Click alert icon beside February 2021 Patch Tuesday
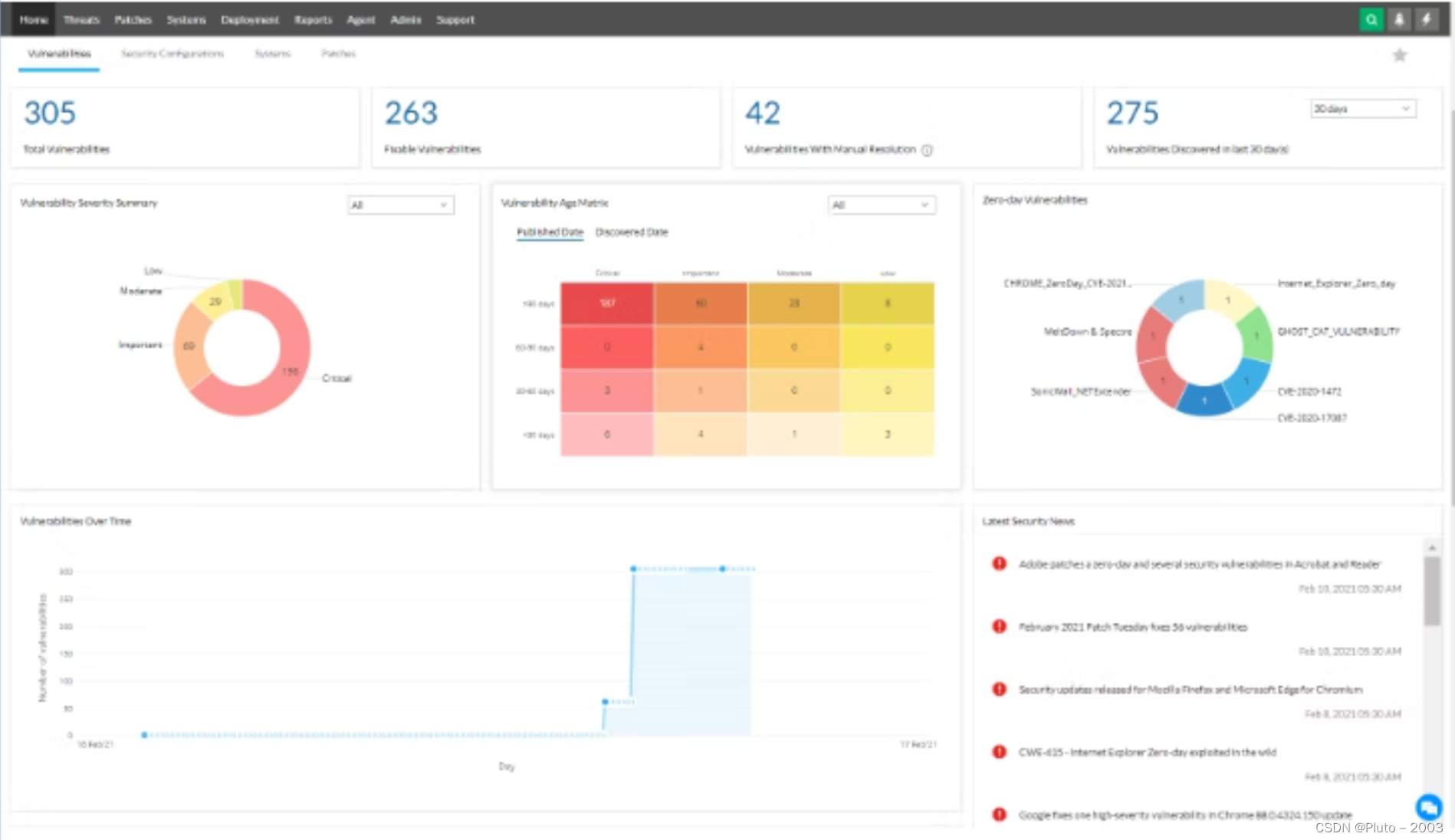Viewport: 1455px width, 840px height. tap(999, 626)
